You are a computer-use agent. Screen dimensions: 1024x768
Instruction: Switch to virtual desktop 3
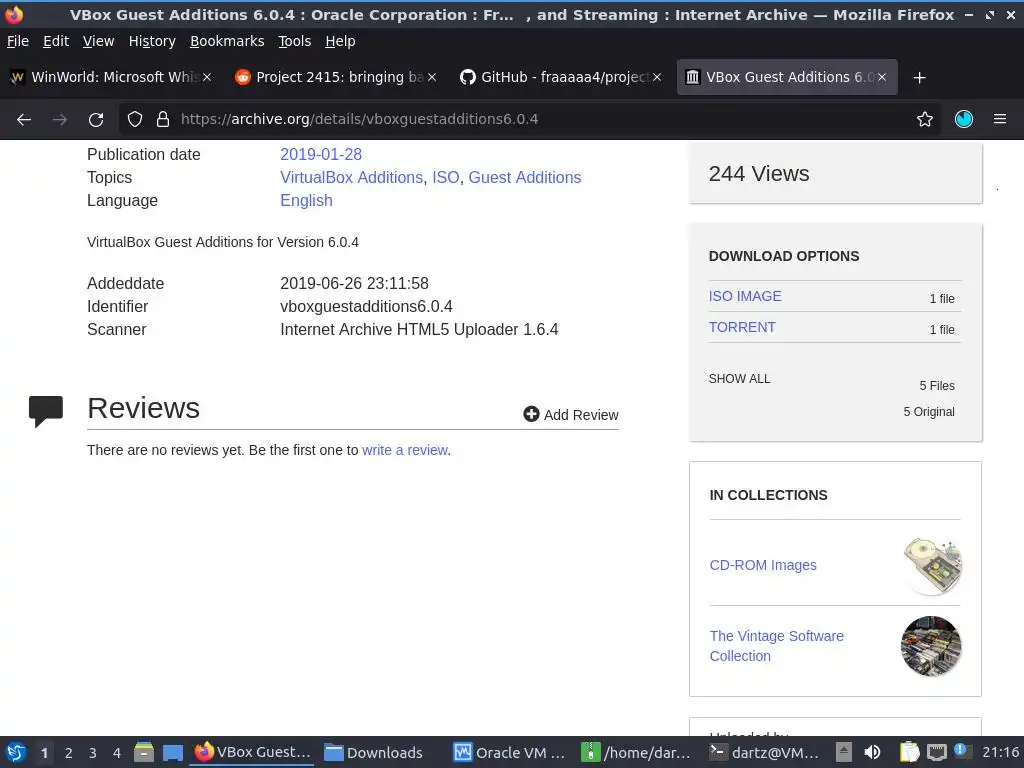tap(93, 753)
